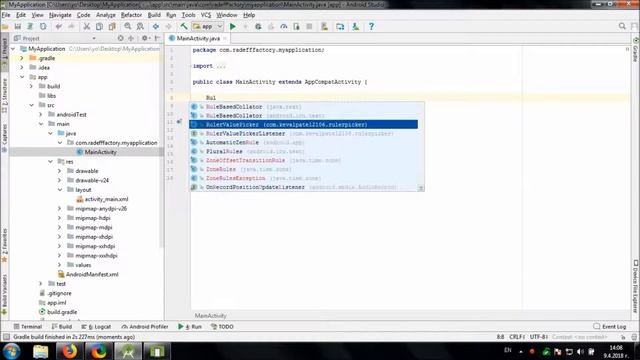Click the Hide Project panel icon
This screenshot has width=640, height=360.
[157, 38]
